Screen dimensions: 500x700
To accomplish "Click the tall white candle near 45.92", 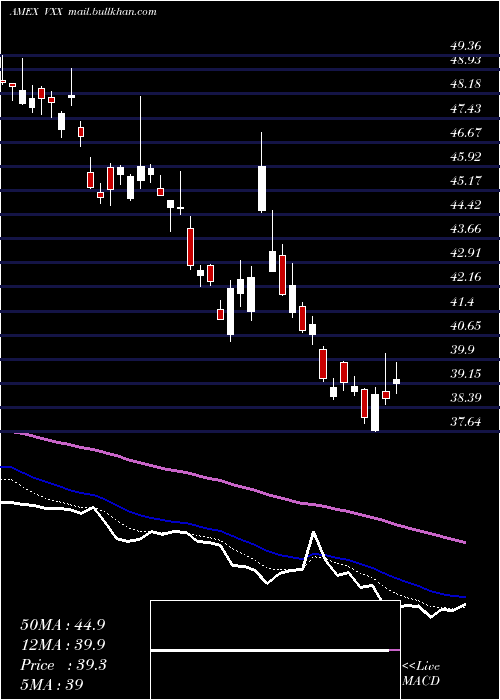I will [x=262, y=188].
